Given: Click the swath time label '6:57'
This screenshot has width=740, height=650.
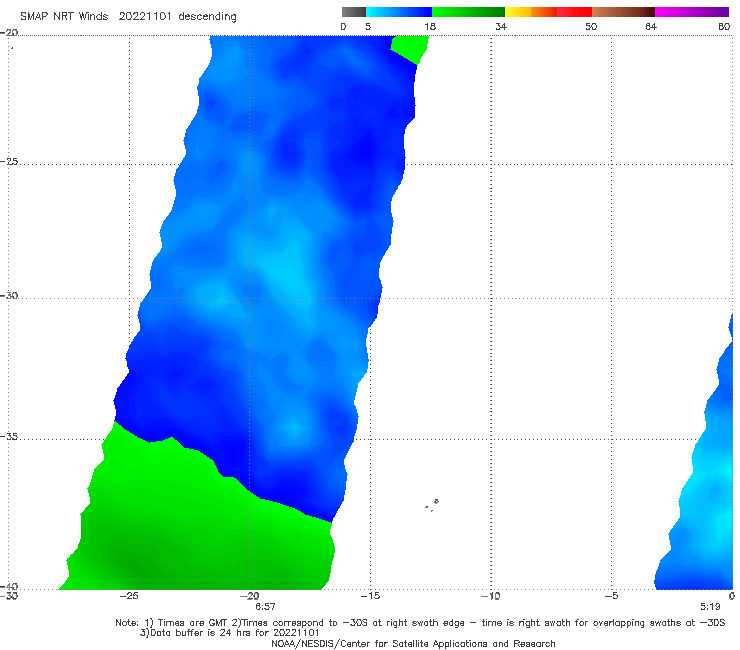Looking at the screenshot, I should click(x=265, y=607).
